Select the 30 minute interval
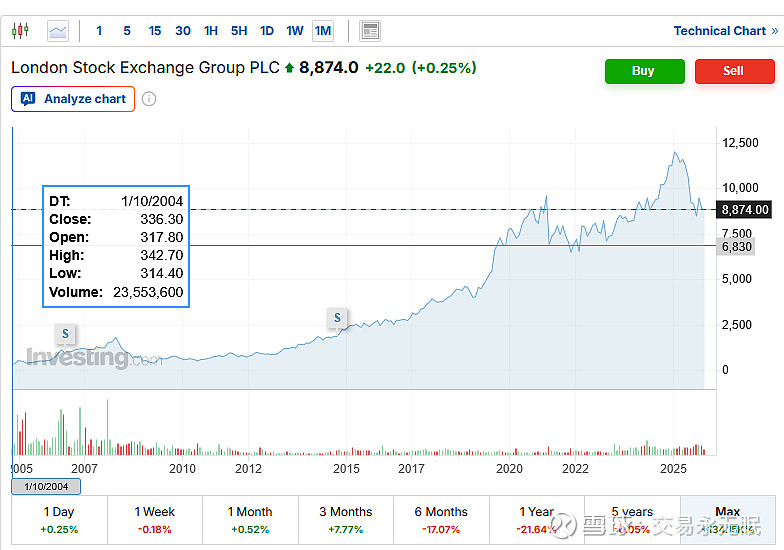Image resolution: width=784 pixels, height=550 pixels. [182, 31]
